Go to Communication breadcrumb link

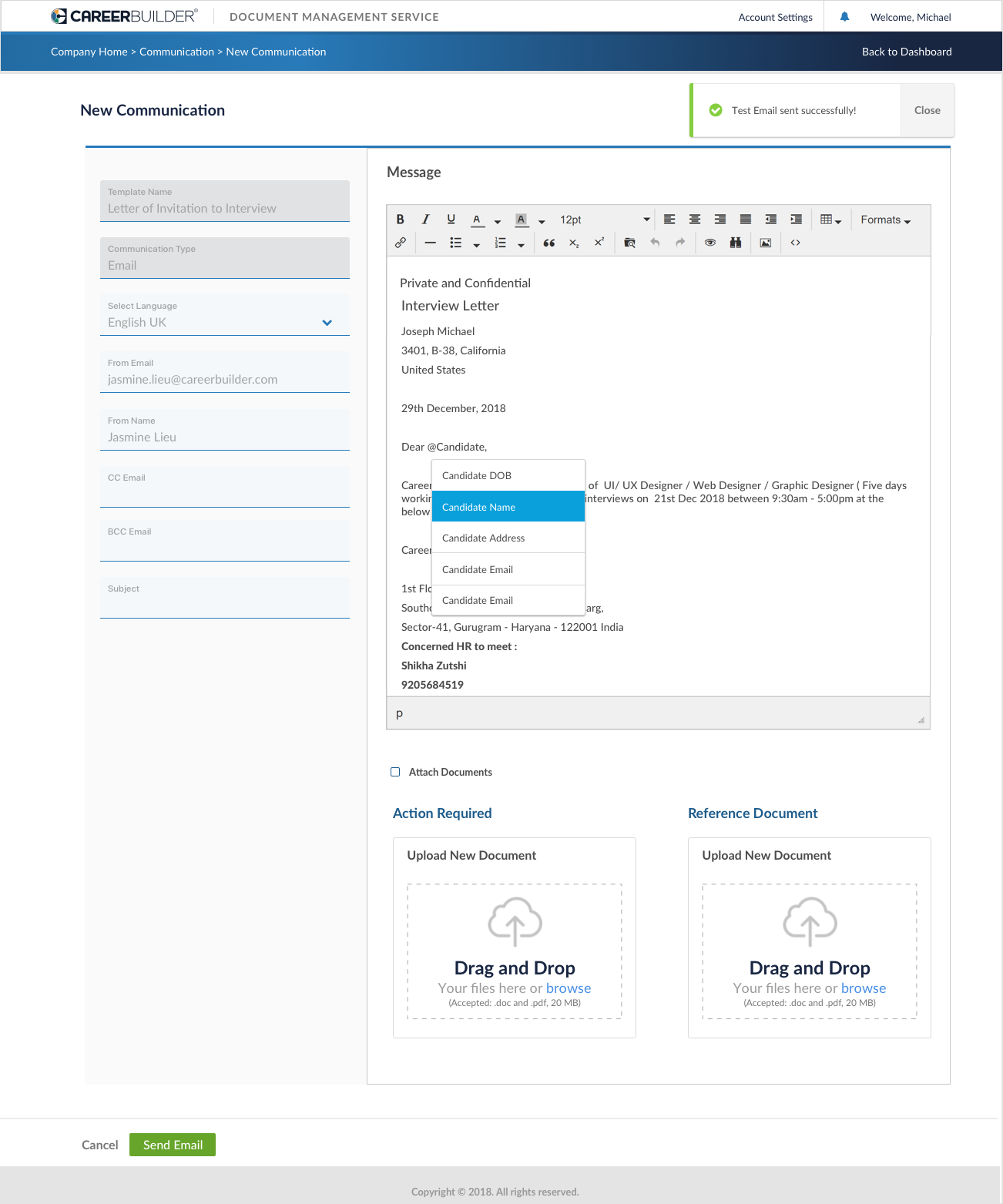click(176, 52)
